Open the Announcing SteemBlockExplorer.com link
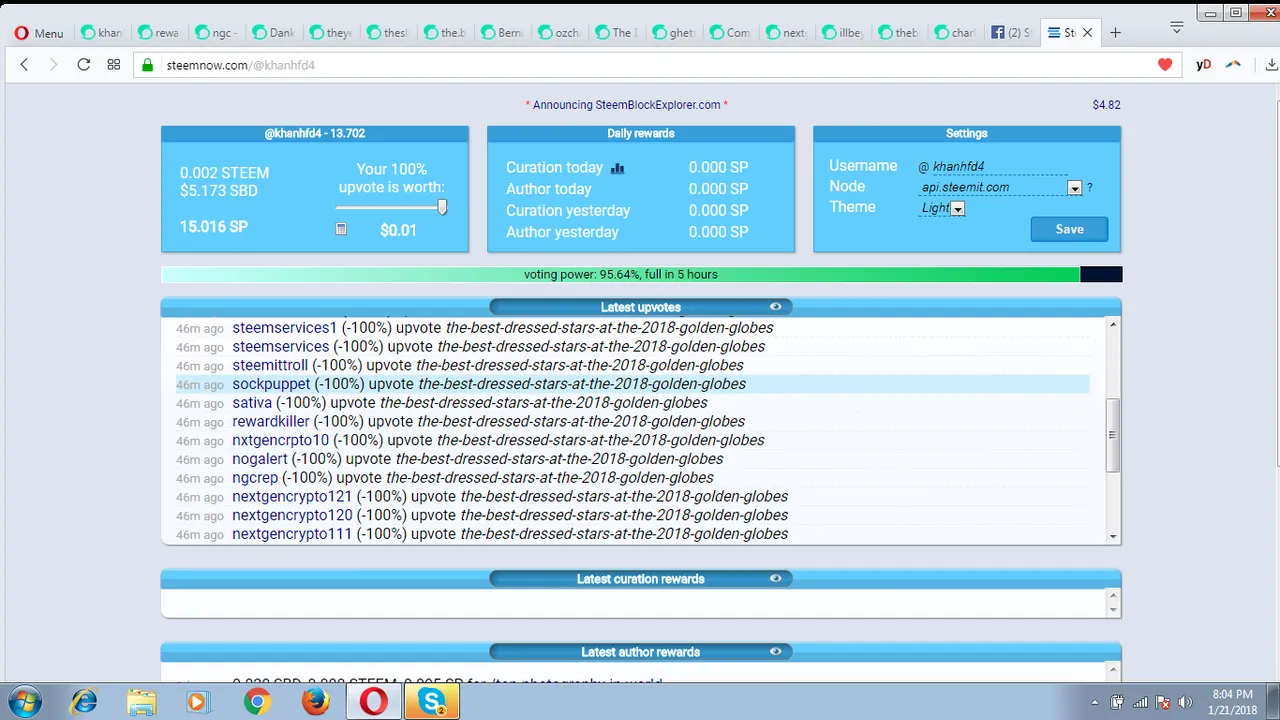Viewport: 1280px width, 720px height. coord(626,105)
